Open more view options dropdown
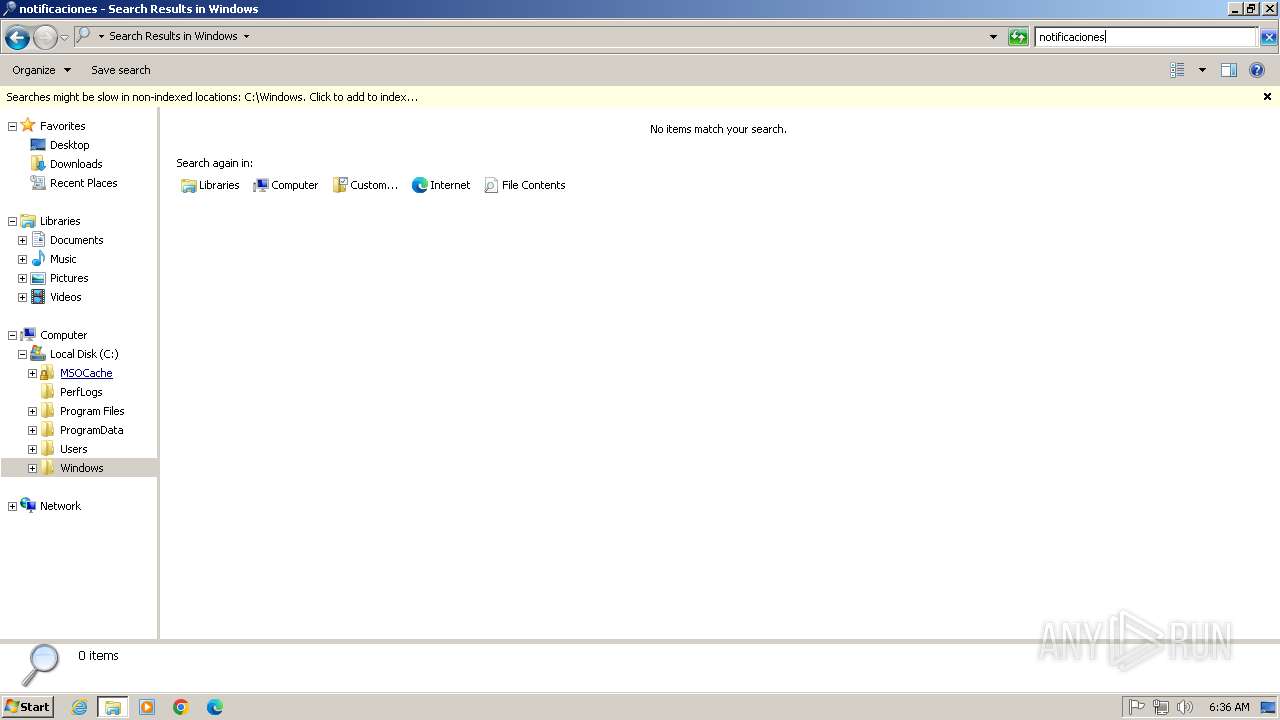This screenshot has width=1280, height=720. click(1202, 70)
